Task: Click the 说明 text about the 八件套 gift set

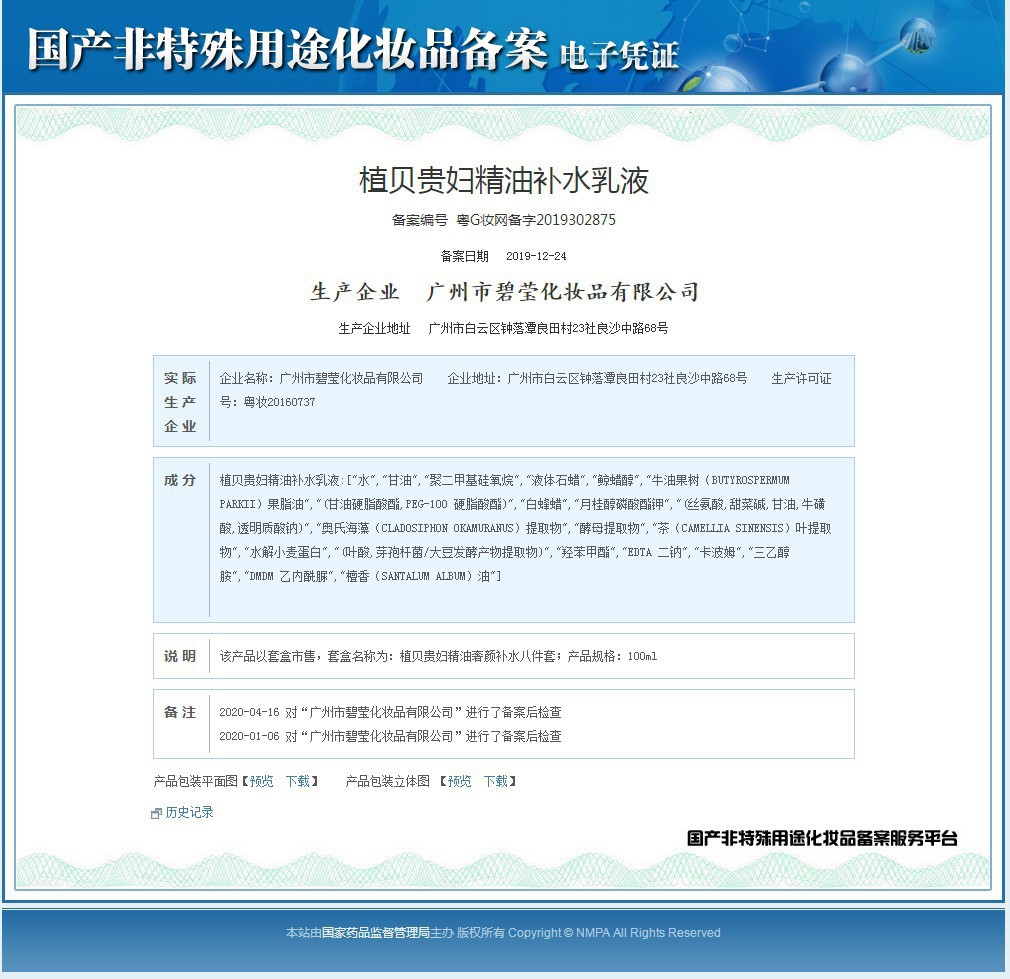Action: click(438, 656)
